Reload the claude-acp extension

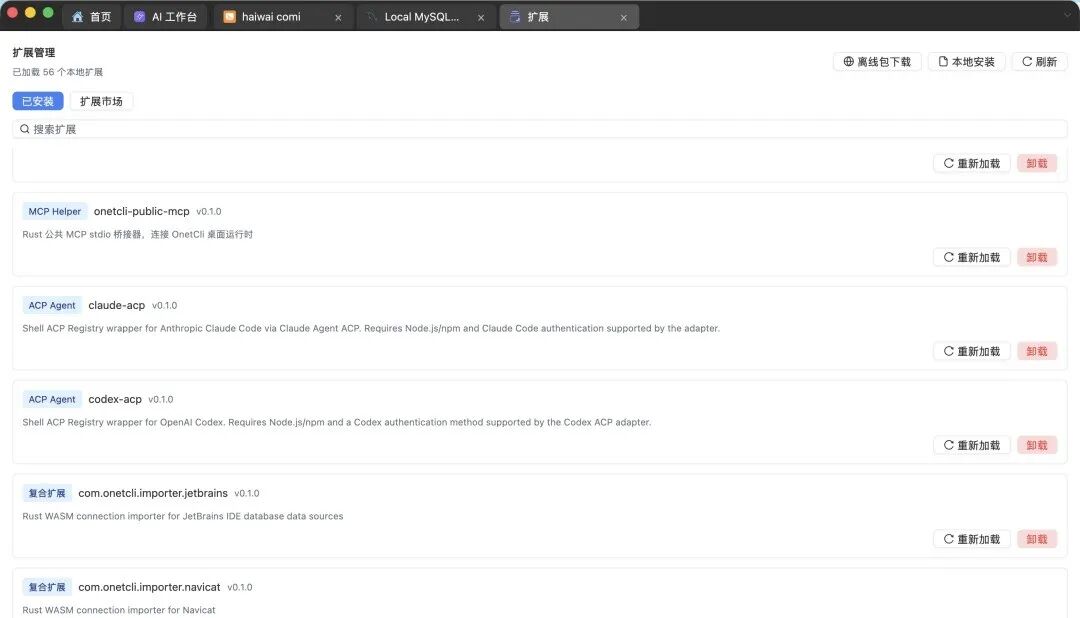point(972,351)
